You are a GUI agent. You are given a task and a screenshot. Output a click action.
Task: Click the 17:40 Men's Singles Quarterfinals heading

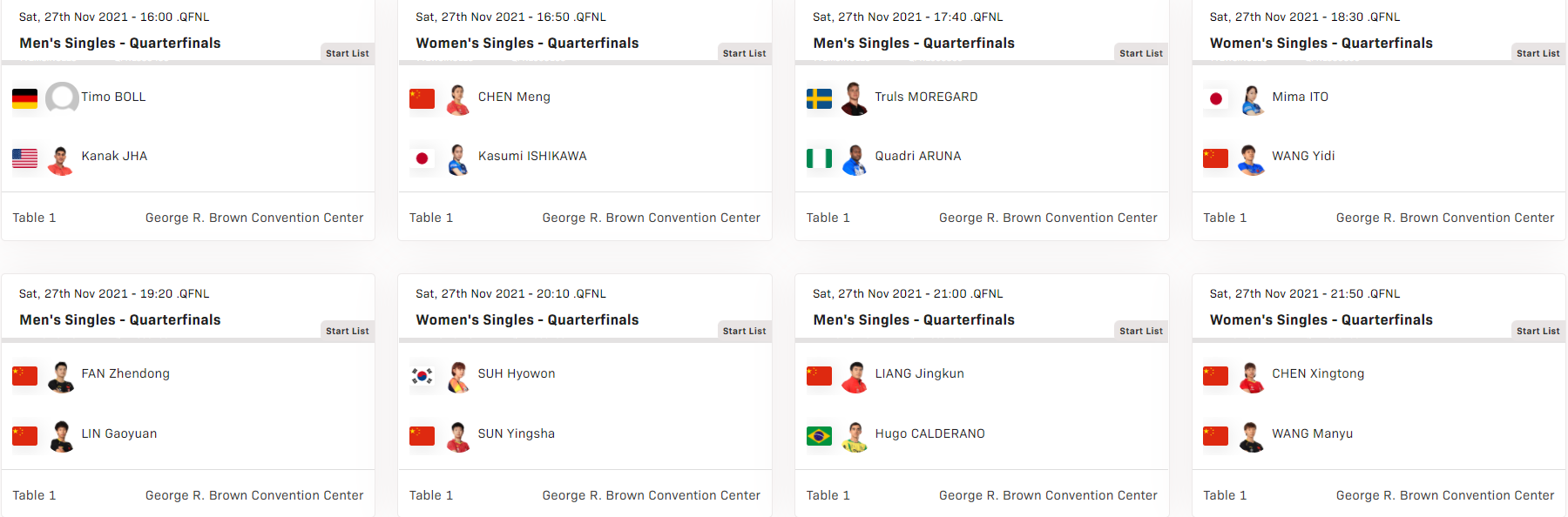pos(914,43)
